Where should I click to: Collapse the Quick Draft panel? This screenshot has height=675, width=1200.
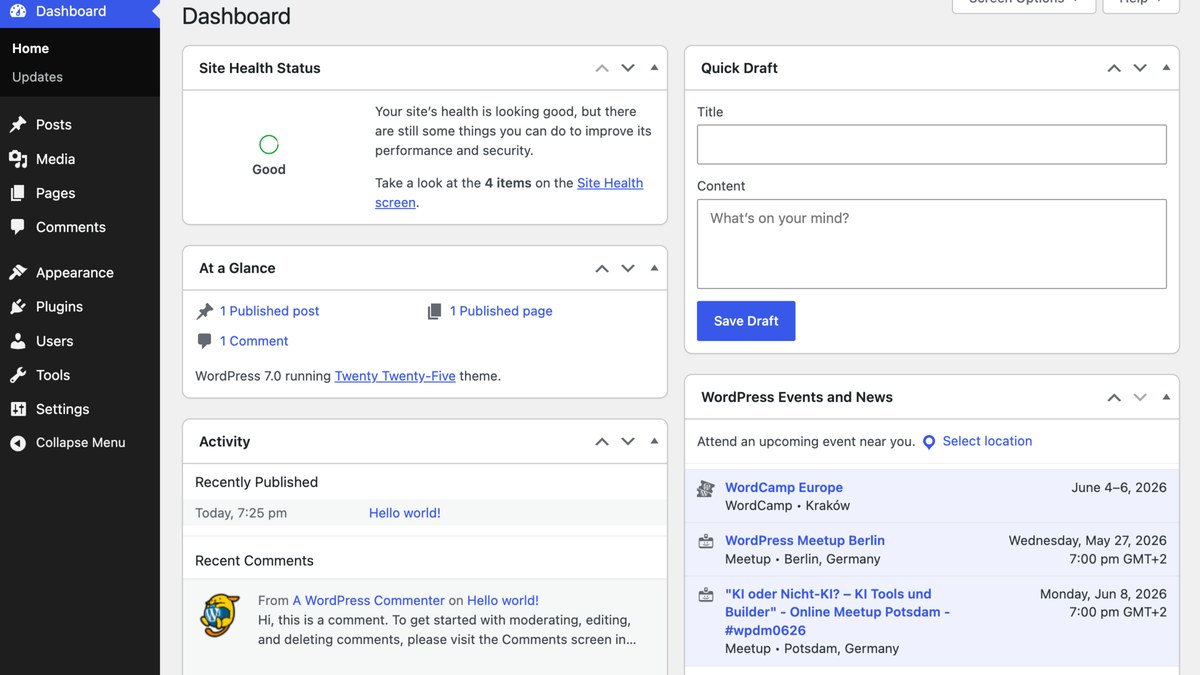pyautogui.click(x=1166, y=68)
